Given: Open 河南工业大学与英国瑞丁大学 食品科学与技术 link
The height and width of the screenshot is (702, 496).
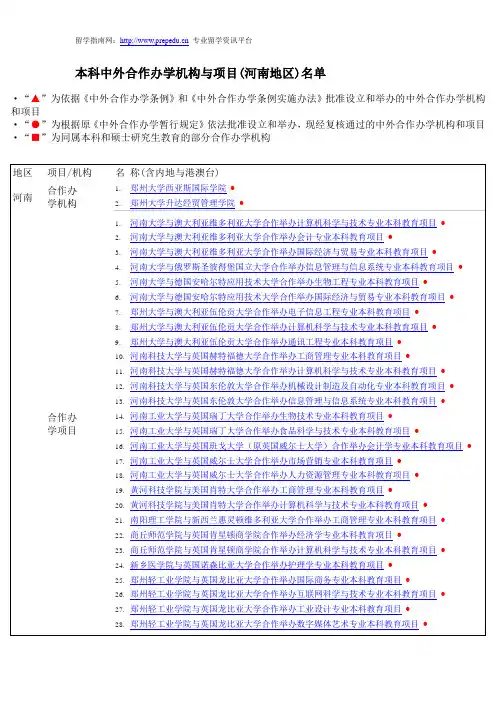Looking at the screenshot, I should [270, 431].
